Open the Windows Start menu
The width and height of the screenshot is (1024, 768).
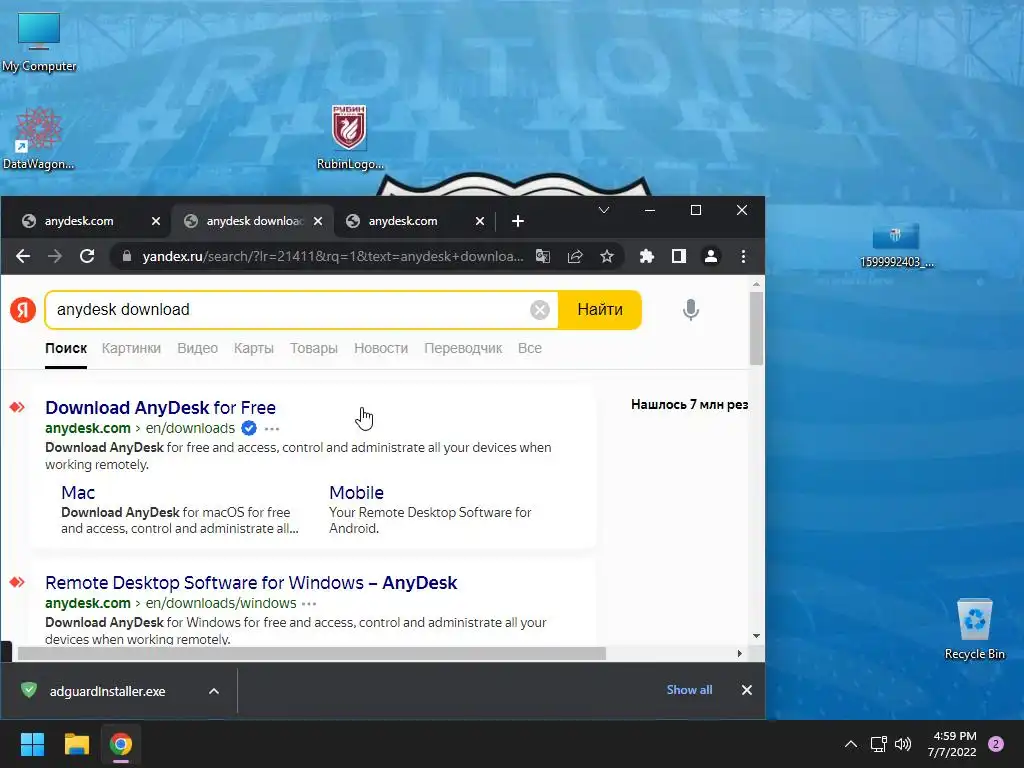(x=32, y=744)
